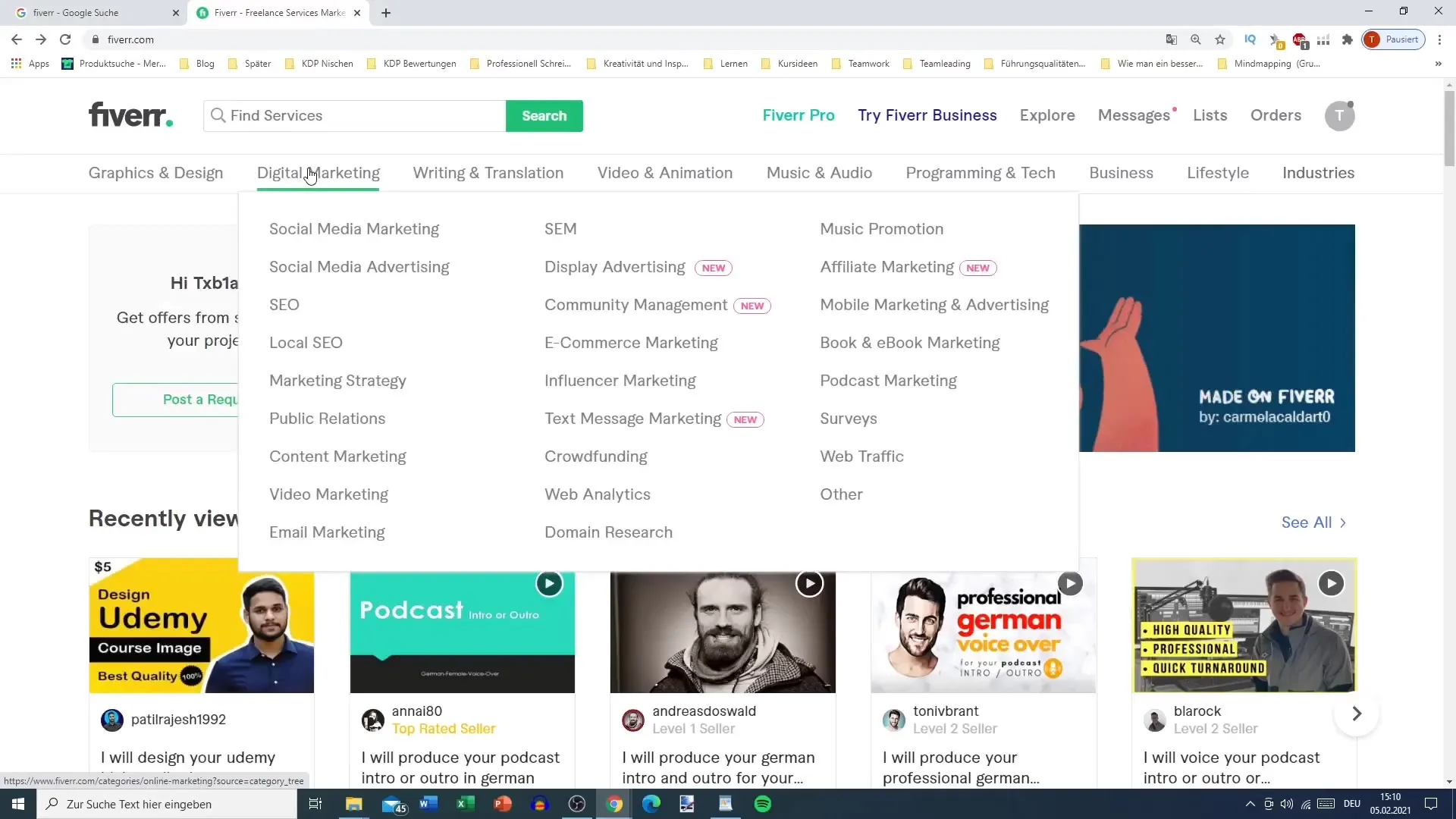Expand the bookmarks overflow chevron
This screenshot has height=819, width=1456.
click(x=1439, y=64)
